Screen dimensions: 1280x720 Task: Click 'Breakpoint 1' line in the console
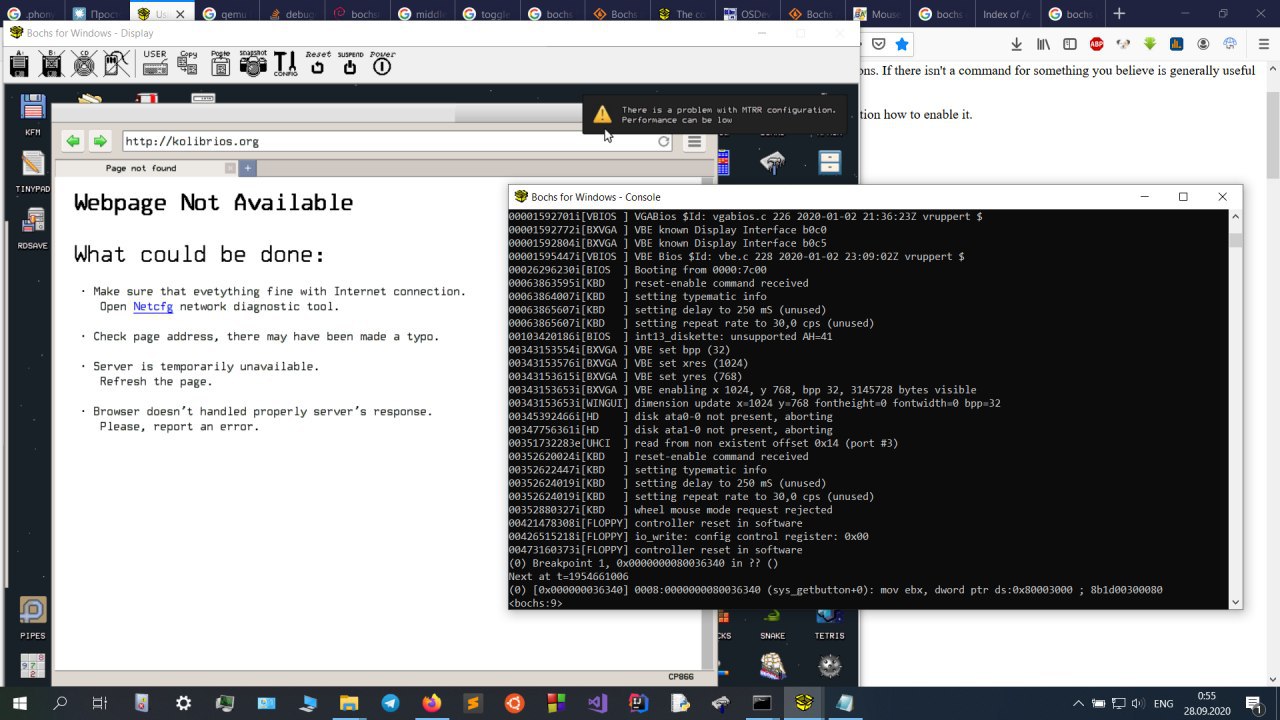click(643, 563)
